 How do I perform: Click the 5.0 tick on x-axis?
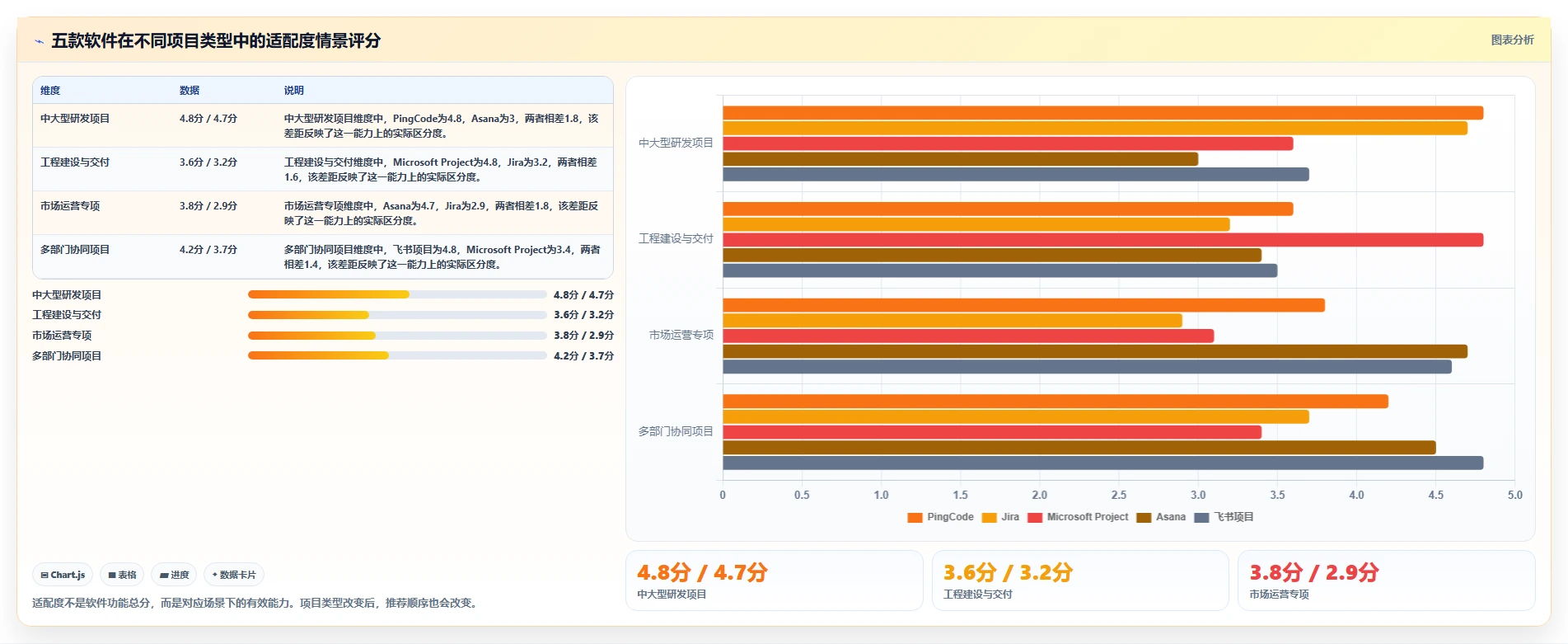[1514, 496]
